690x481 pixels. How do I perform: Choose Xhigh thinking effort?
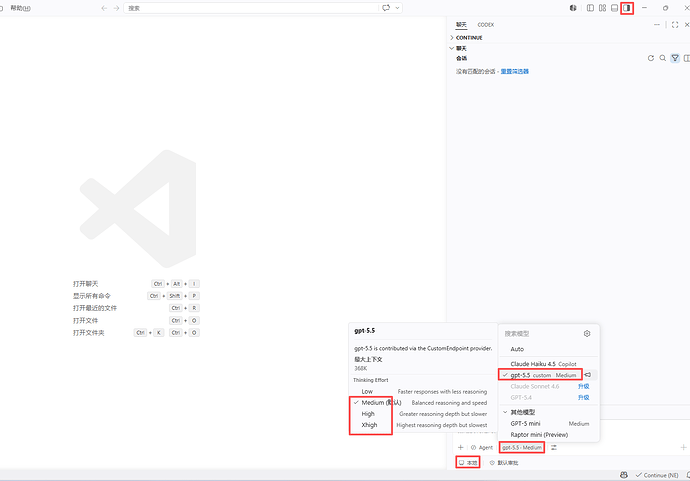tap(422, 425)
